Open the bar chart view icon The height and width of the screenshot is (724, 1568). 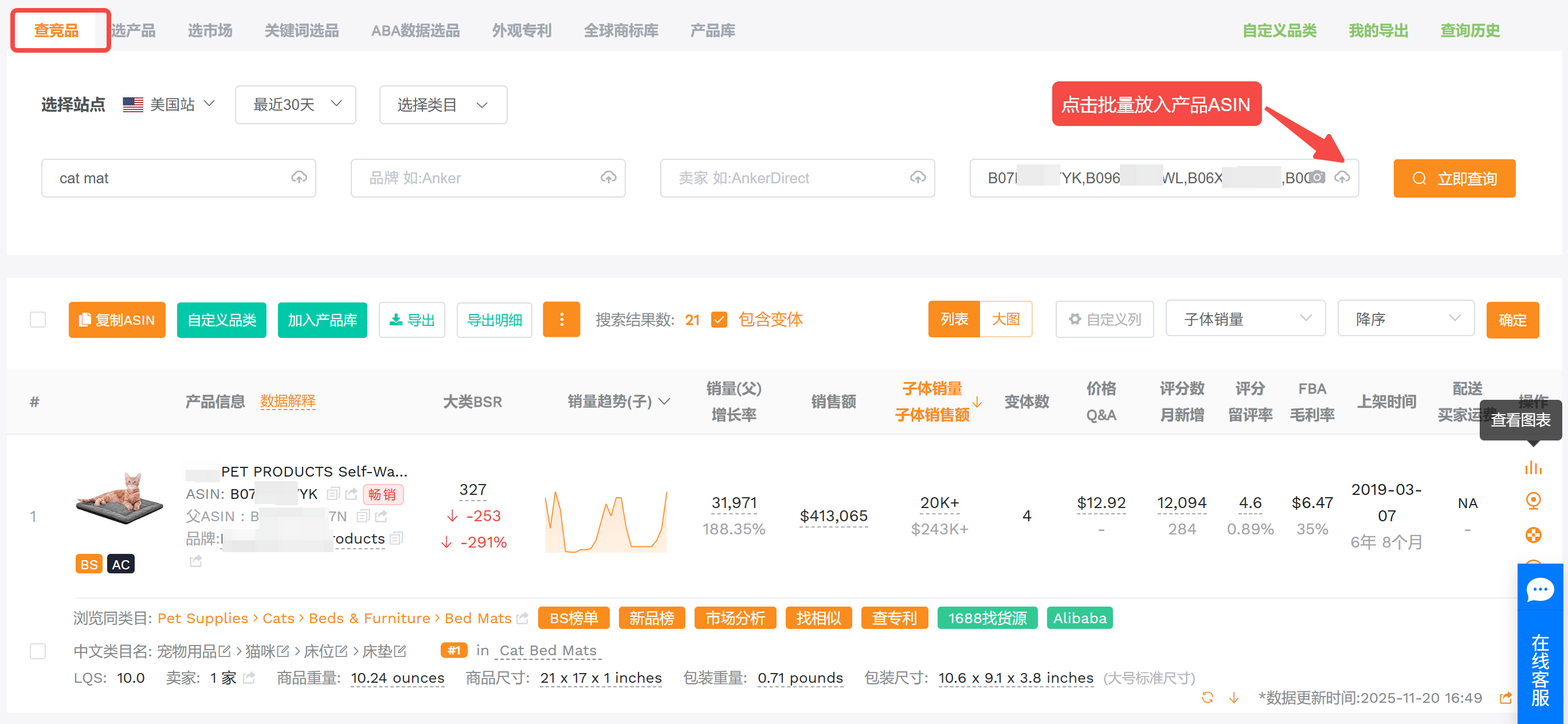tap(1532, 467)
